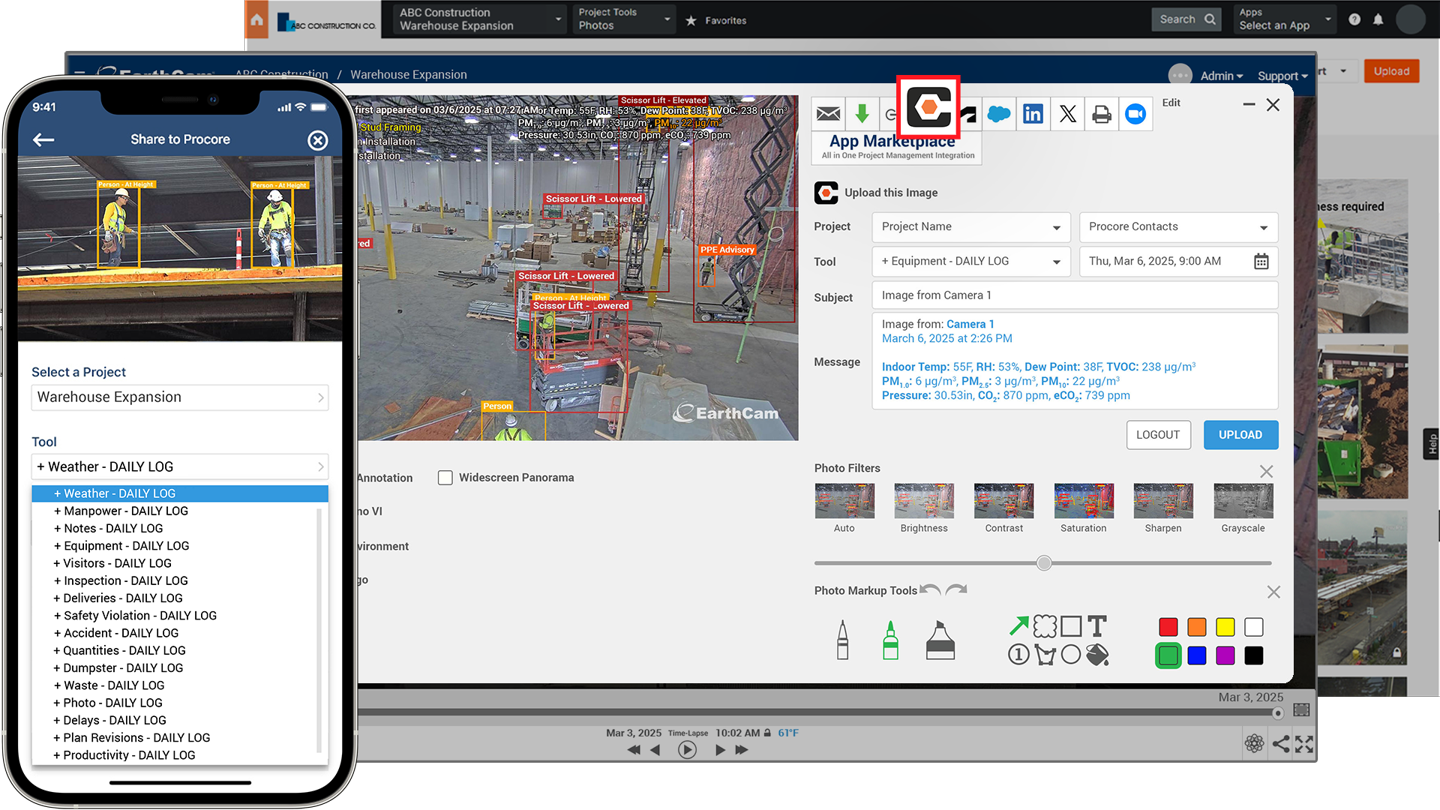Enter fullscreen mode in player
The width and height of the screenshot is (1440, 810).
point(1304,743)
